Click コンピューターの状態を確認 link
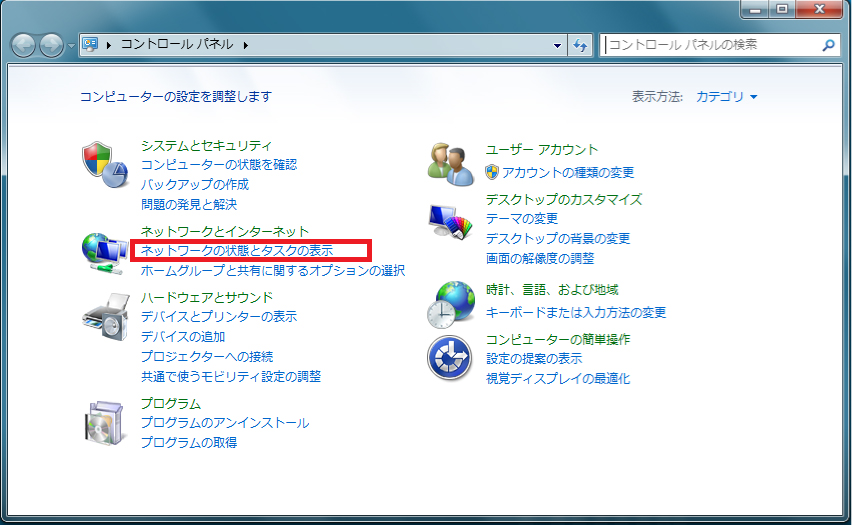This screenshot has height=526, width=852. point(219,165)
